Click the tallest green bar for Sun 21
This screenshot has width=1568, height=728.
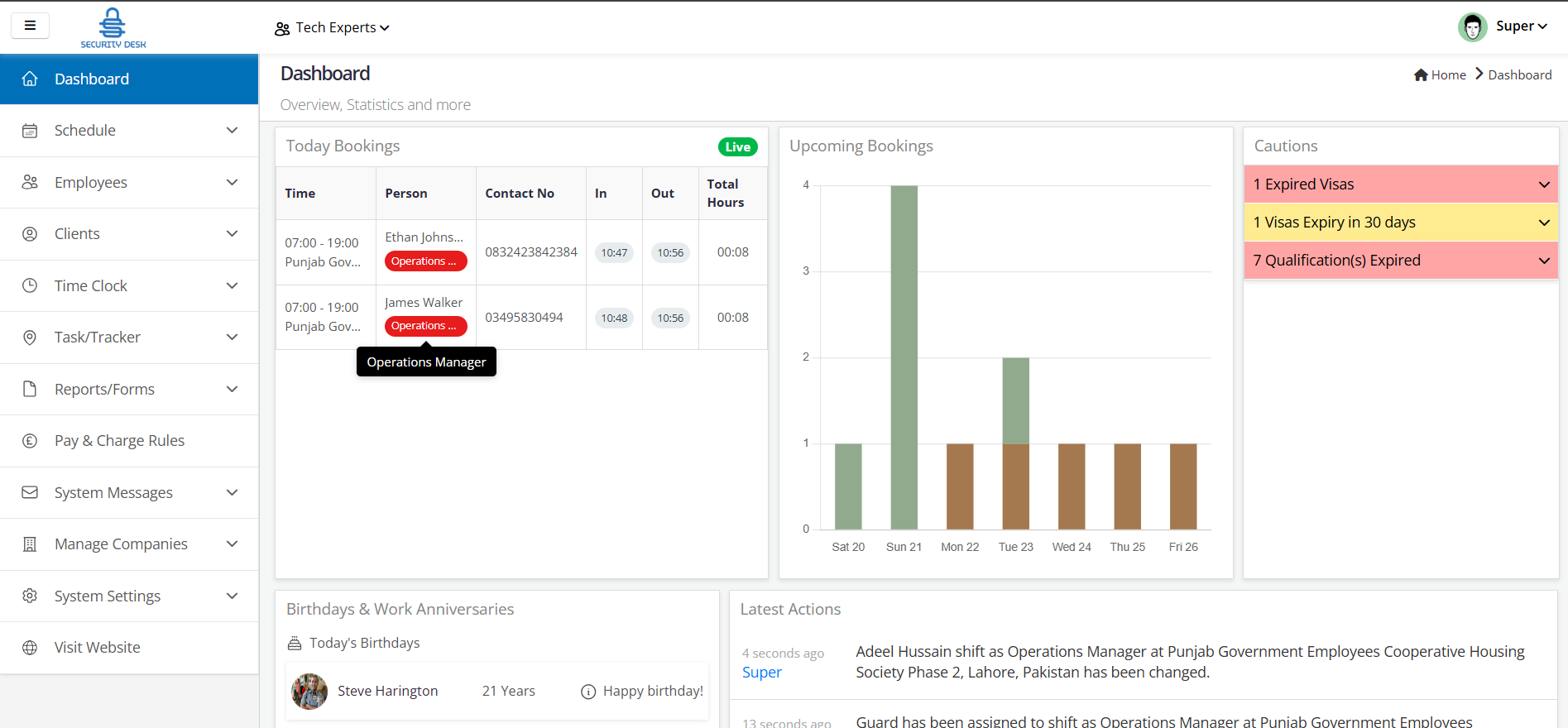tap(904, 356)
